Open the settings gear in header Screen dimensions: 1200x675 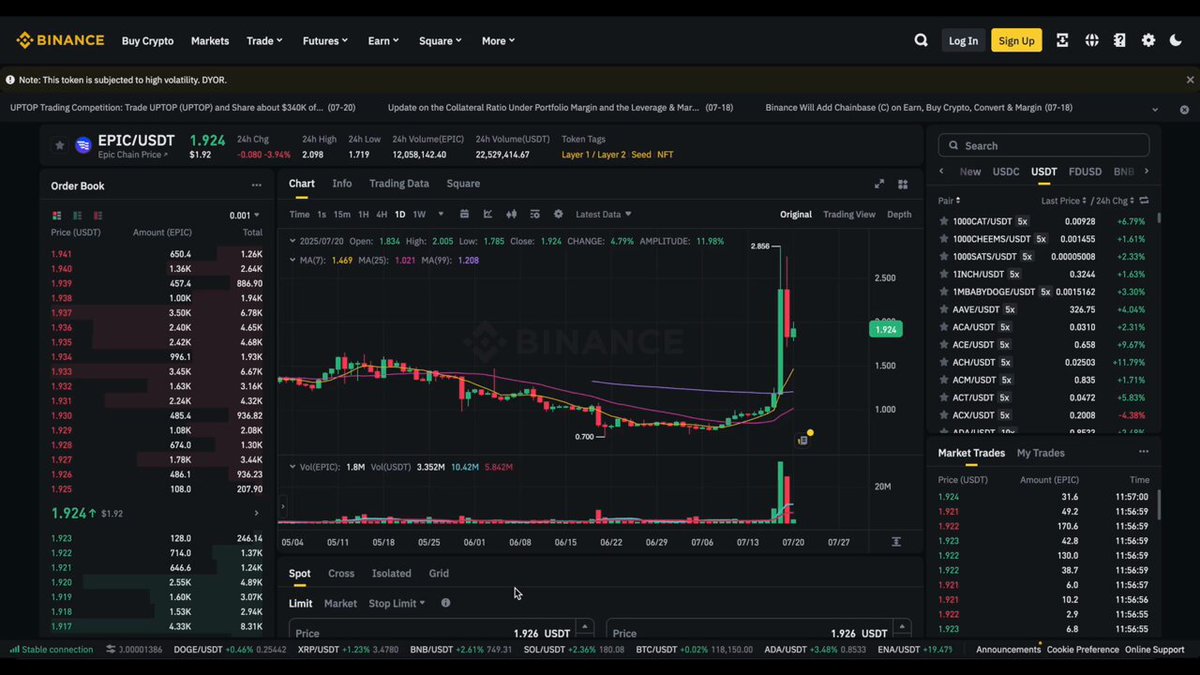pos(1148,40)
